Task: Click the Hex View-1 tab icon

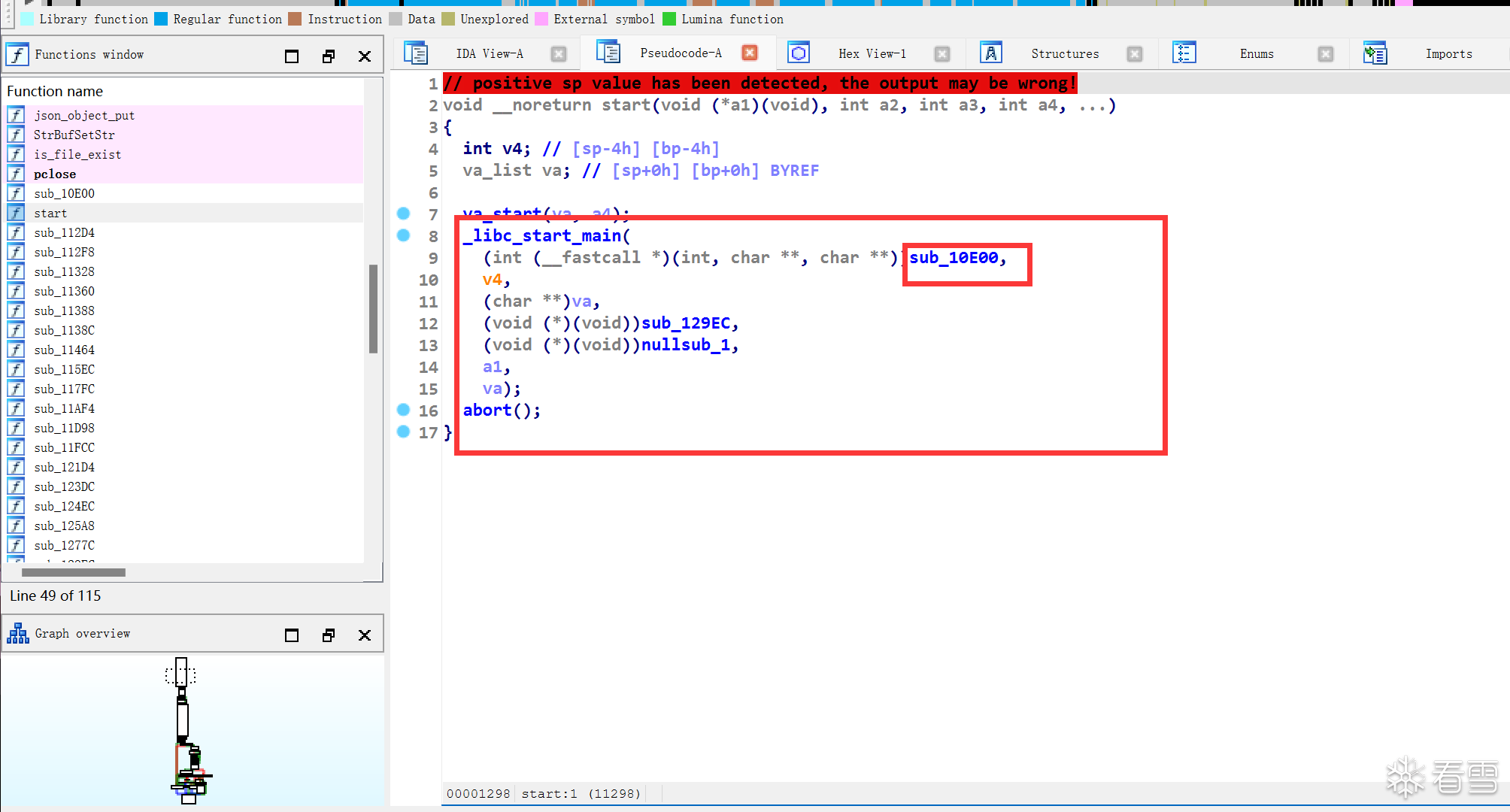Action: click(x=799, y=53)
